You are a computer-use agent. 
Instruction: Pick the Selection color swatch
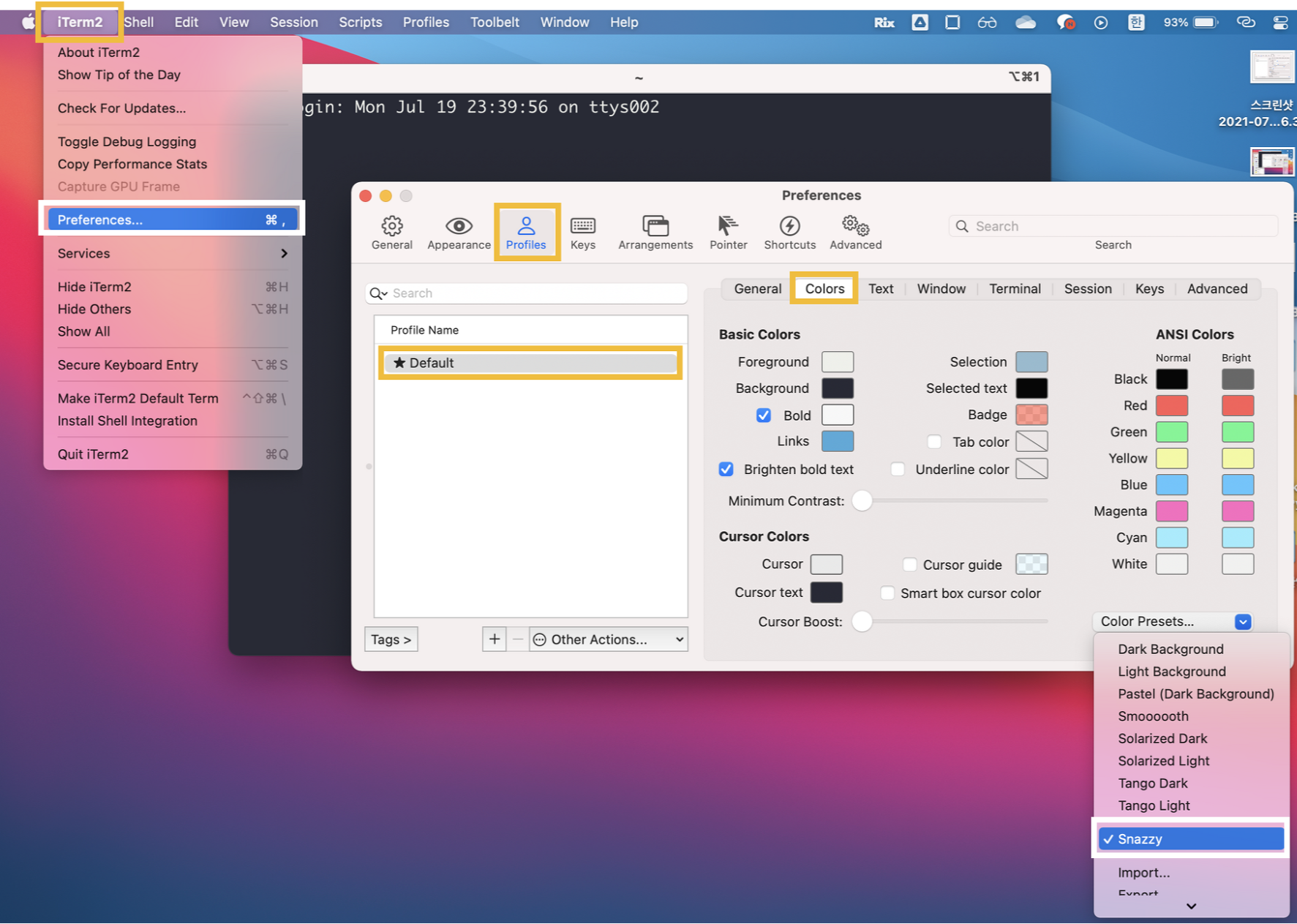(1031, 362)
